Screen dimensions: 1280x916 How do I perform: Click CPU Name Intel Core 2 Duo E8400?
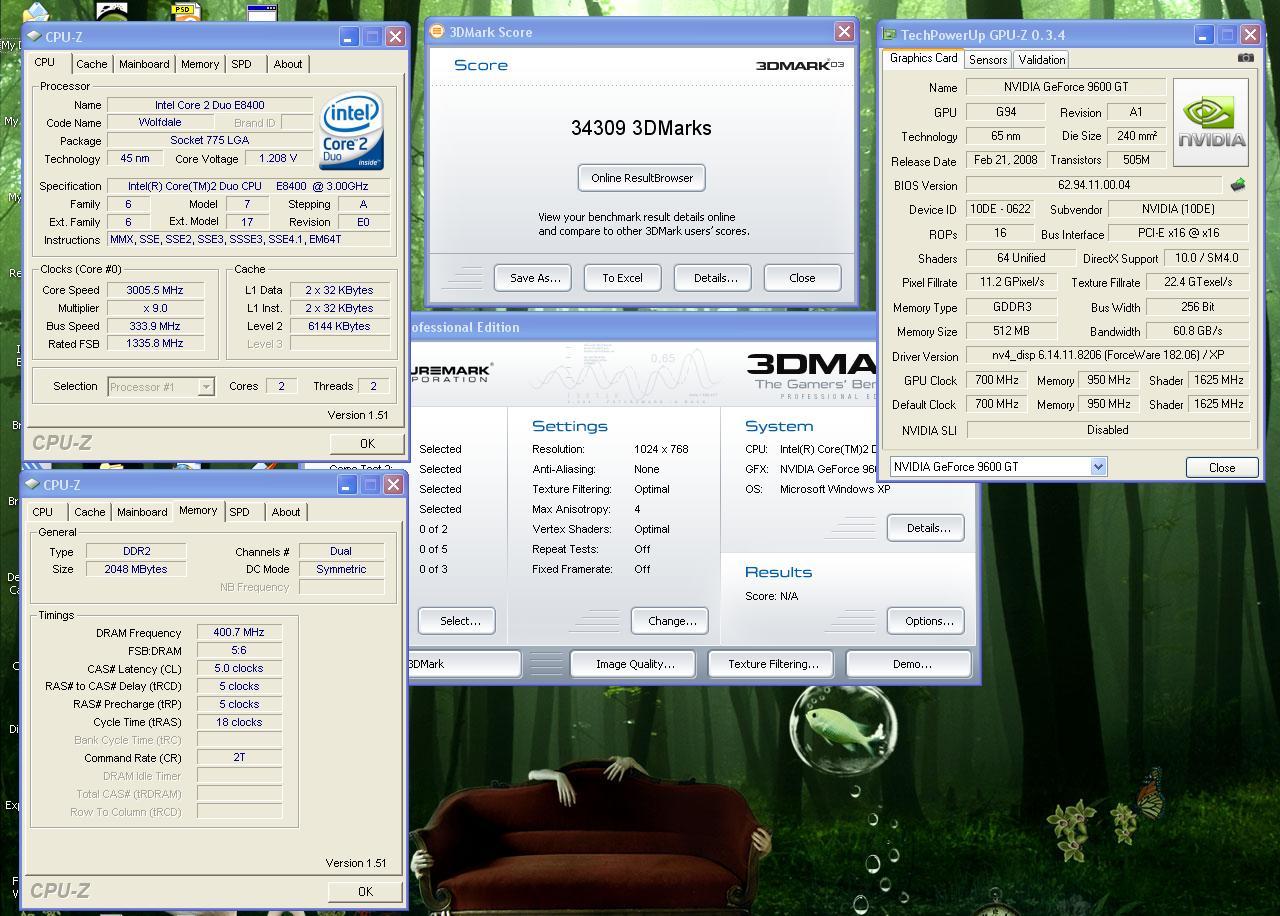[x=210, y=105]
